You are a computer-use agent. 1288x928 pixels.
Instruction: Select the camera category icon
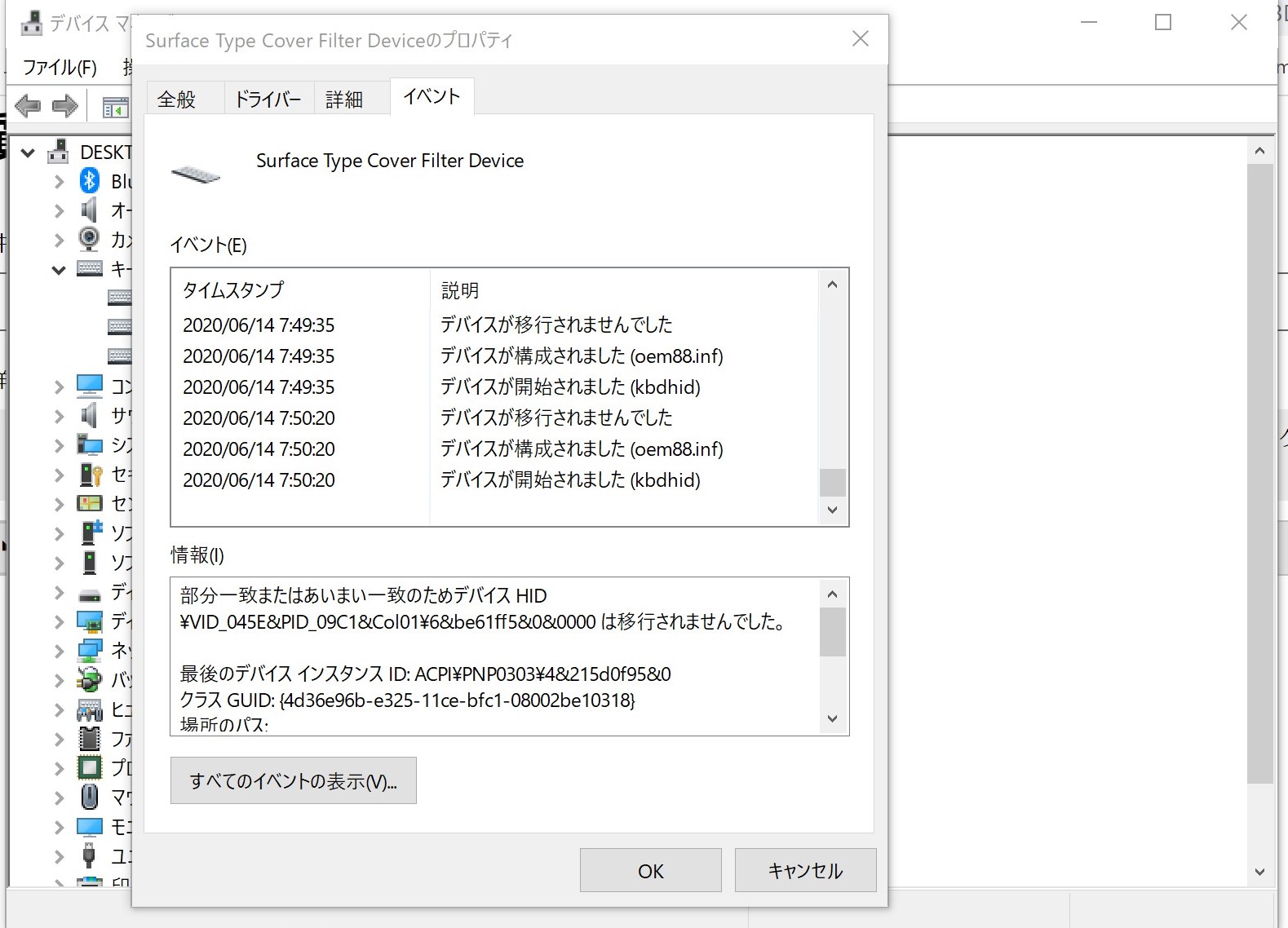[90, 239]
